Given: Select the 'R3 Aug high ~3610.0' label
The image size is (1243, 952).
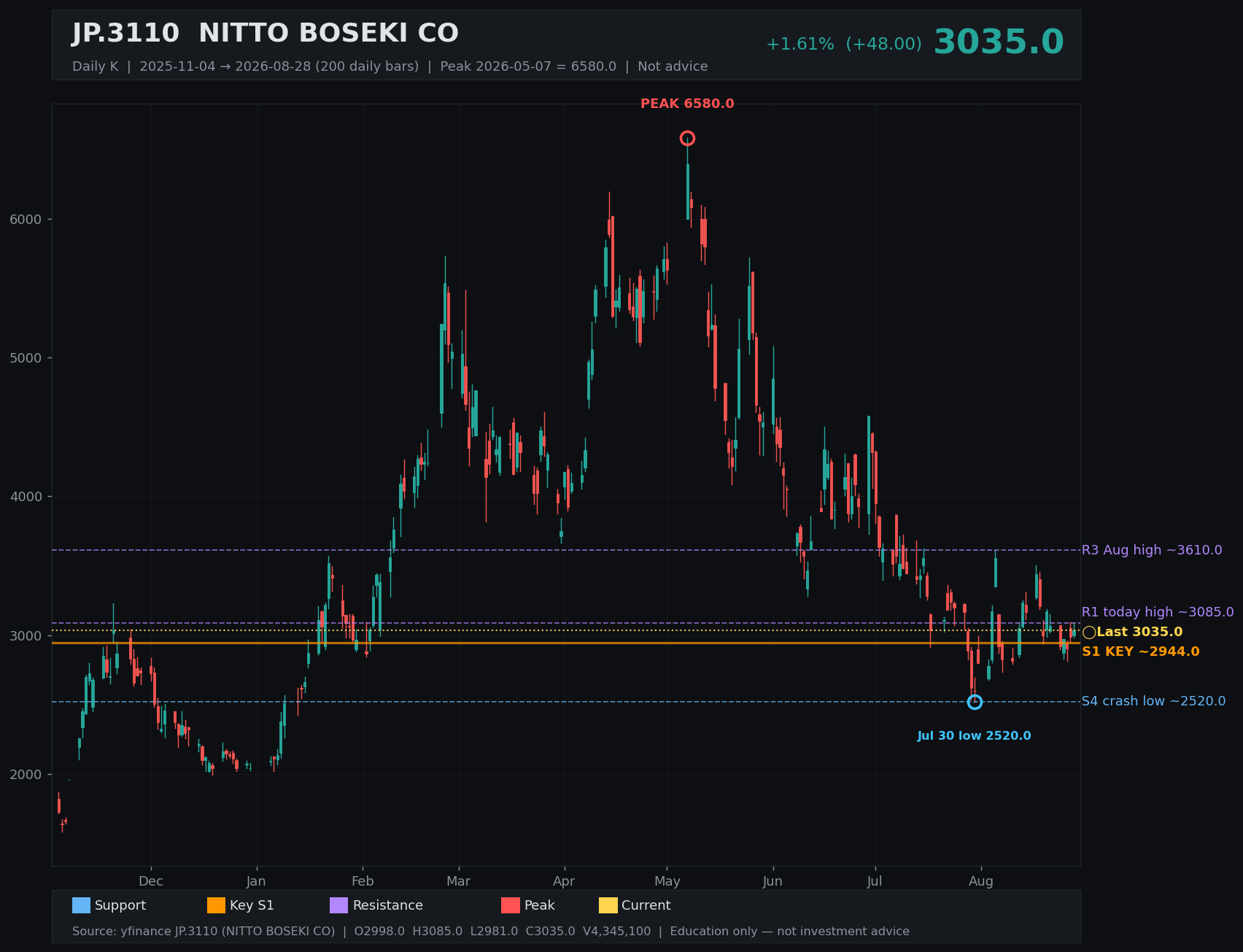Looking at the screenshot, I should [x=1152, y=550].
